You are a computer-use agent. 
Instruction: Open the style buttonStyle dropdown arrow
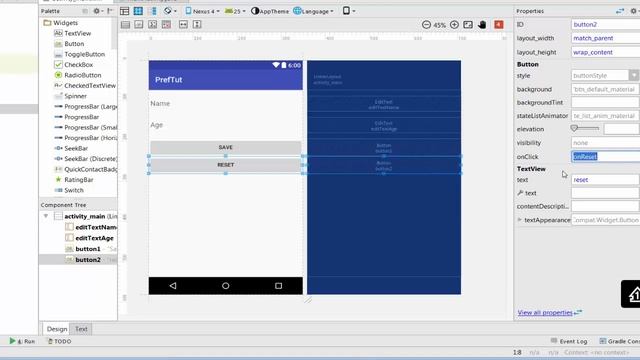[x=633, y=76]
